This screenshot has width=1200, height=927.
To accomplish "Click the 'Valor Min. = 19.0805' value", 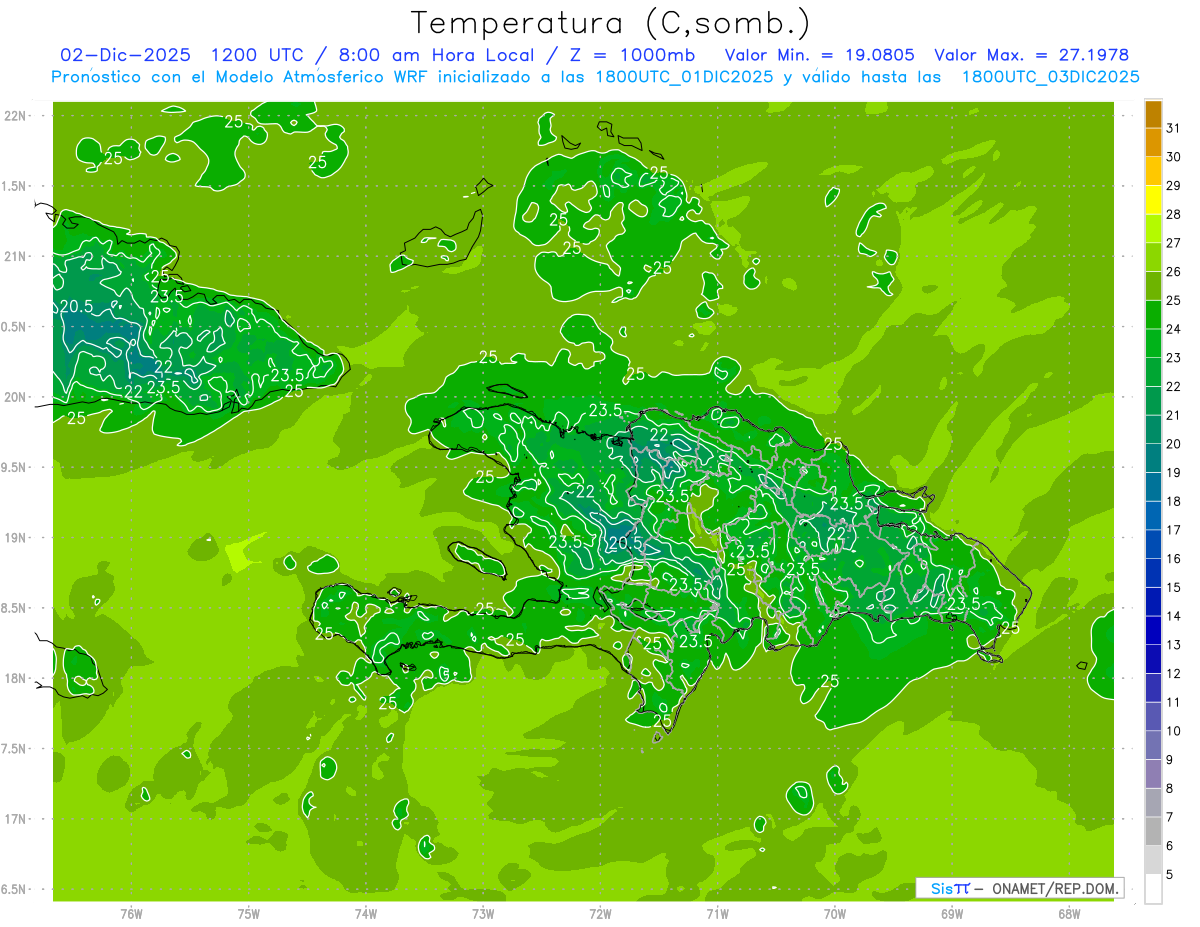I will tap(819, 55).
